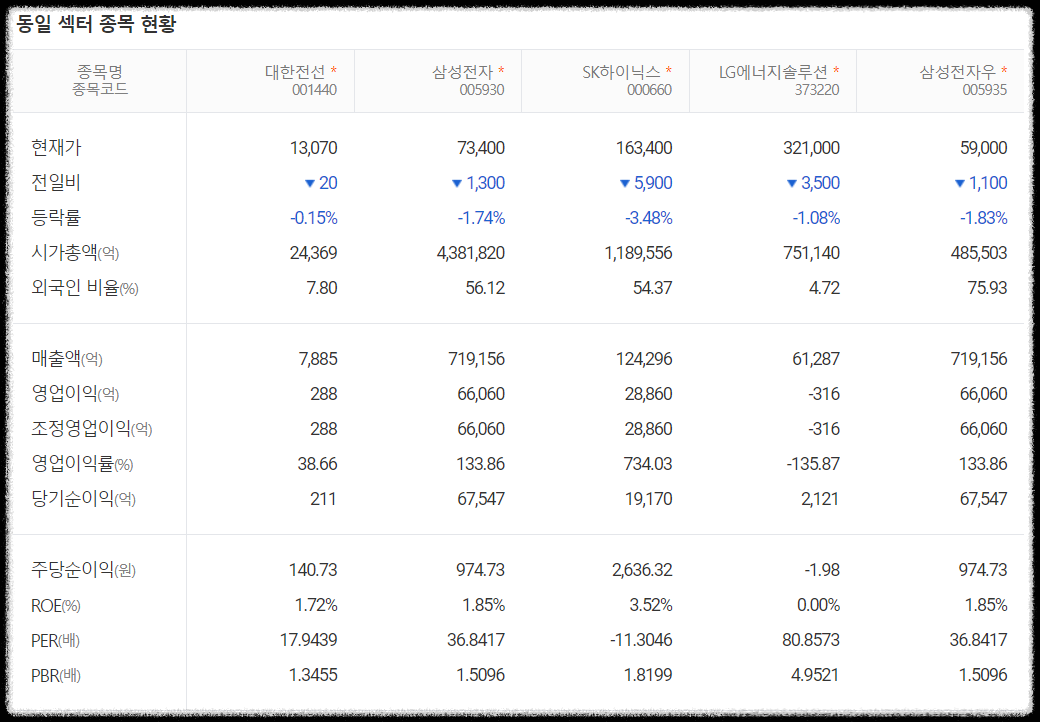Click net income value 211

coord(323,499)
